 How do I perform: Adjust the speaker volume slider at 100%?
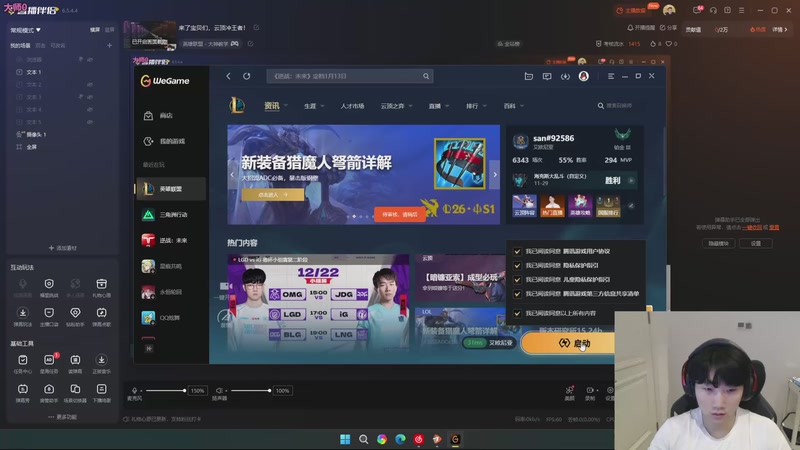tap(251, 390)
